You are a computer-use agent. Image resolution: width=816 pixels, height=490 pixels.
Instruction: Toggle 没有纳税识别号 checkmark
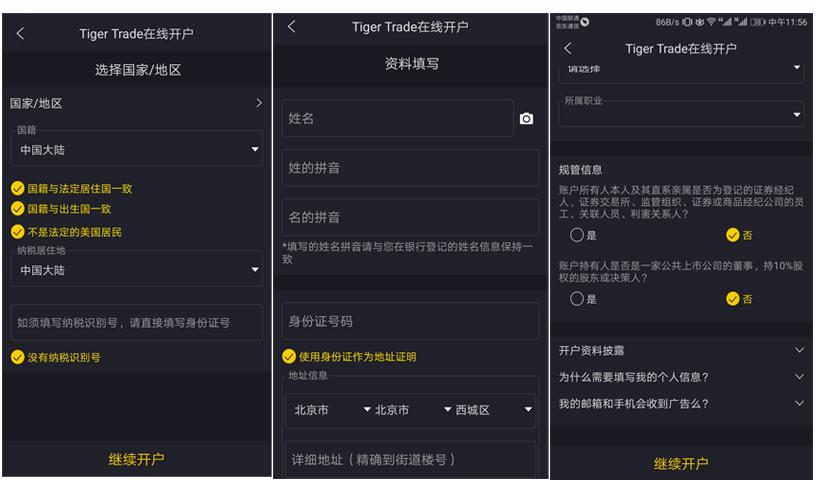coord(18,357)
